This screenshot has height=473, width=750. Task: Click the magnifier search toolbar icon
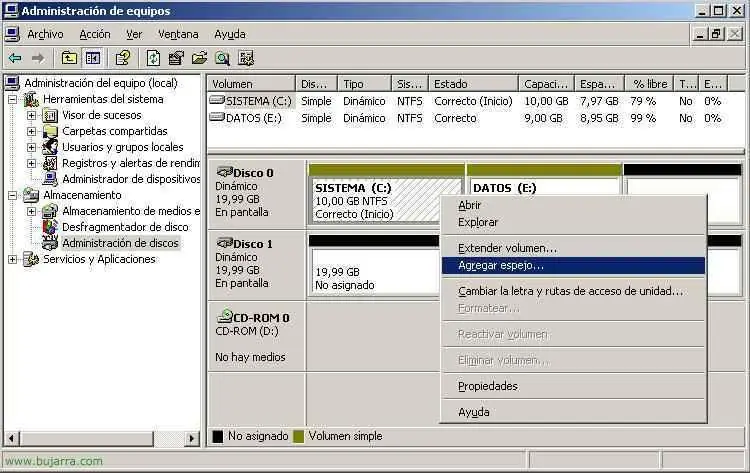222,58
